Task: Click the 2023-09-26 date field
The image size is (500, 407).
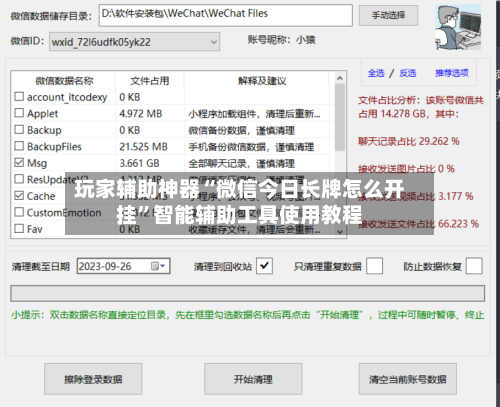Action: point(124,266)
